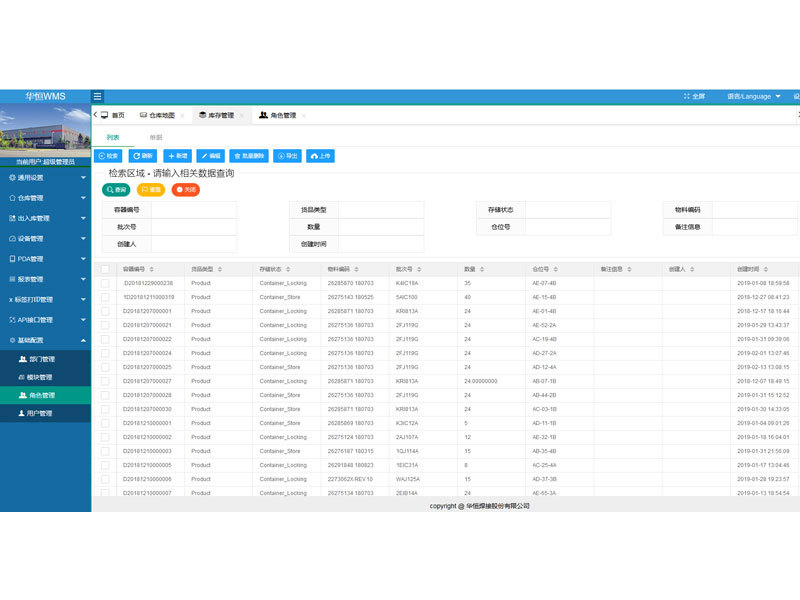Click the 容器编号 search input field
Image resolution: width=800 pixels, height=600 pixels.
[194, 209]
